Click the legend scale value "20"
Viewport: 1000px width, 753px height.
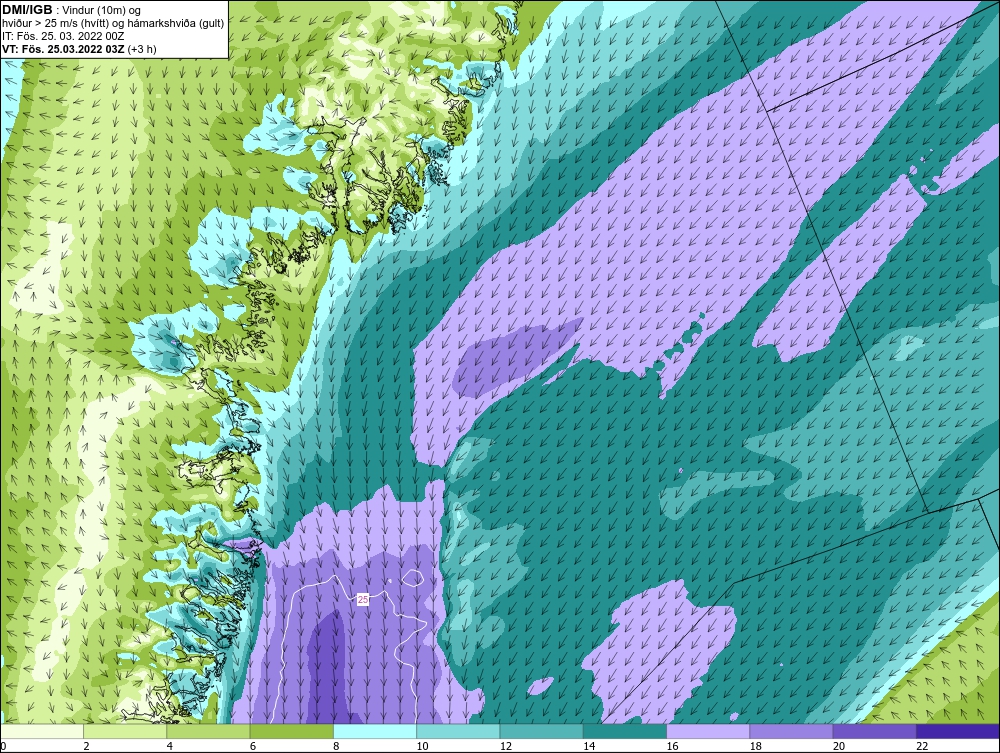[839, 746]
